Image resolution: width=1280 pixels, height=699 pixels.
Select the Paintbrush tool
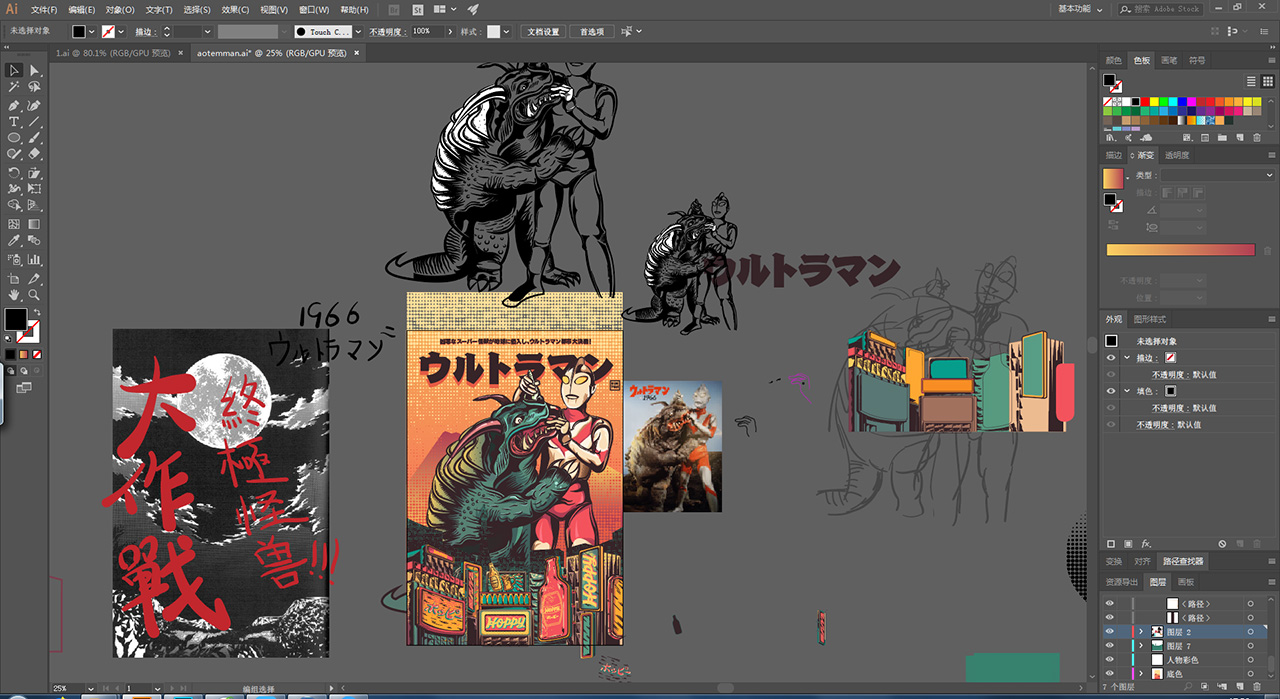34,138
